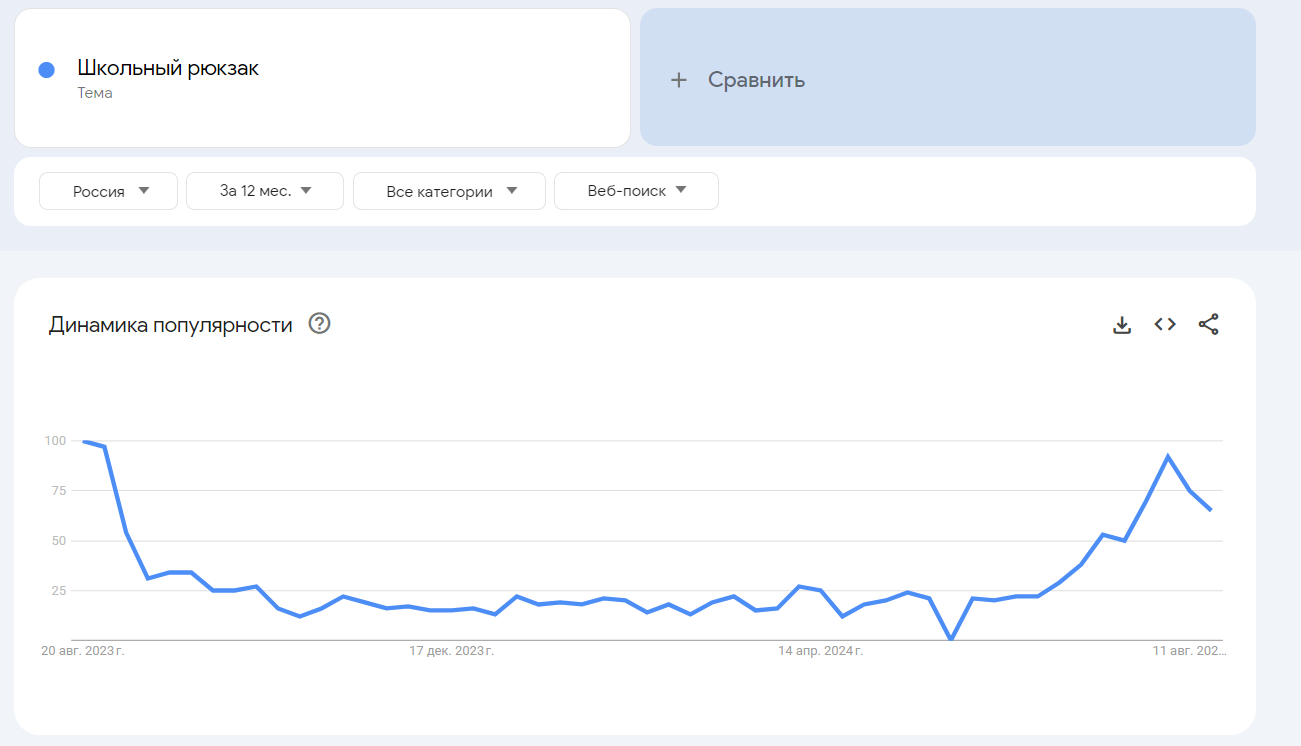
Task: Click the share icon on chart panel
Action: tap(1207, 324)
